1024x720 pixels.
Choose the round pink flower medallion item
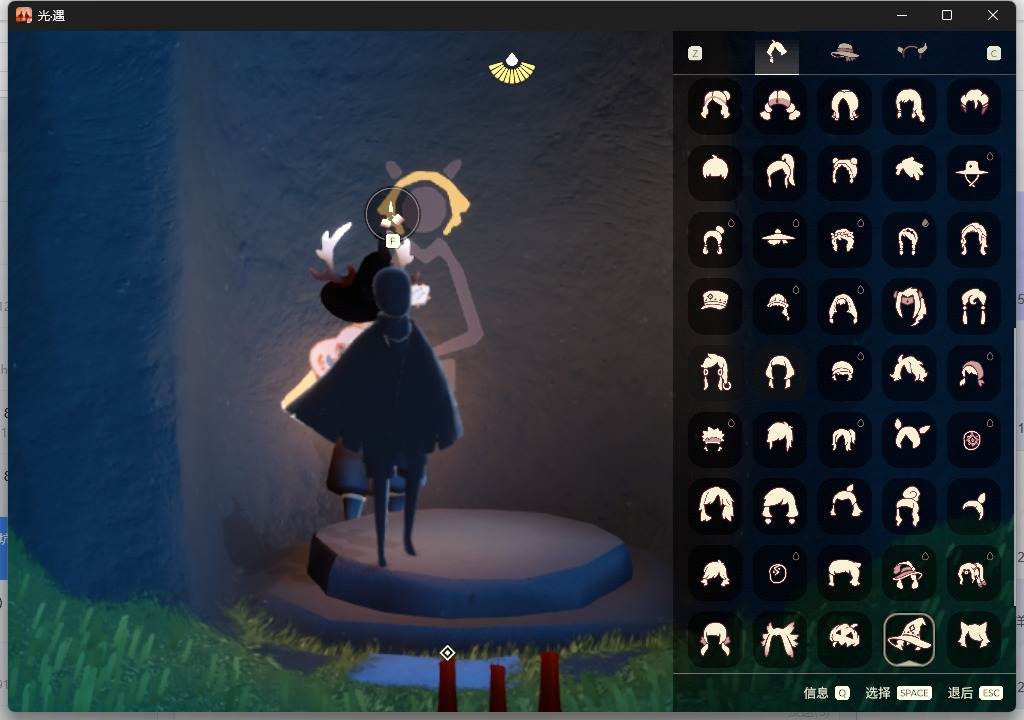pos(973,439)
